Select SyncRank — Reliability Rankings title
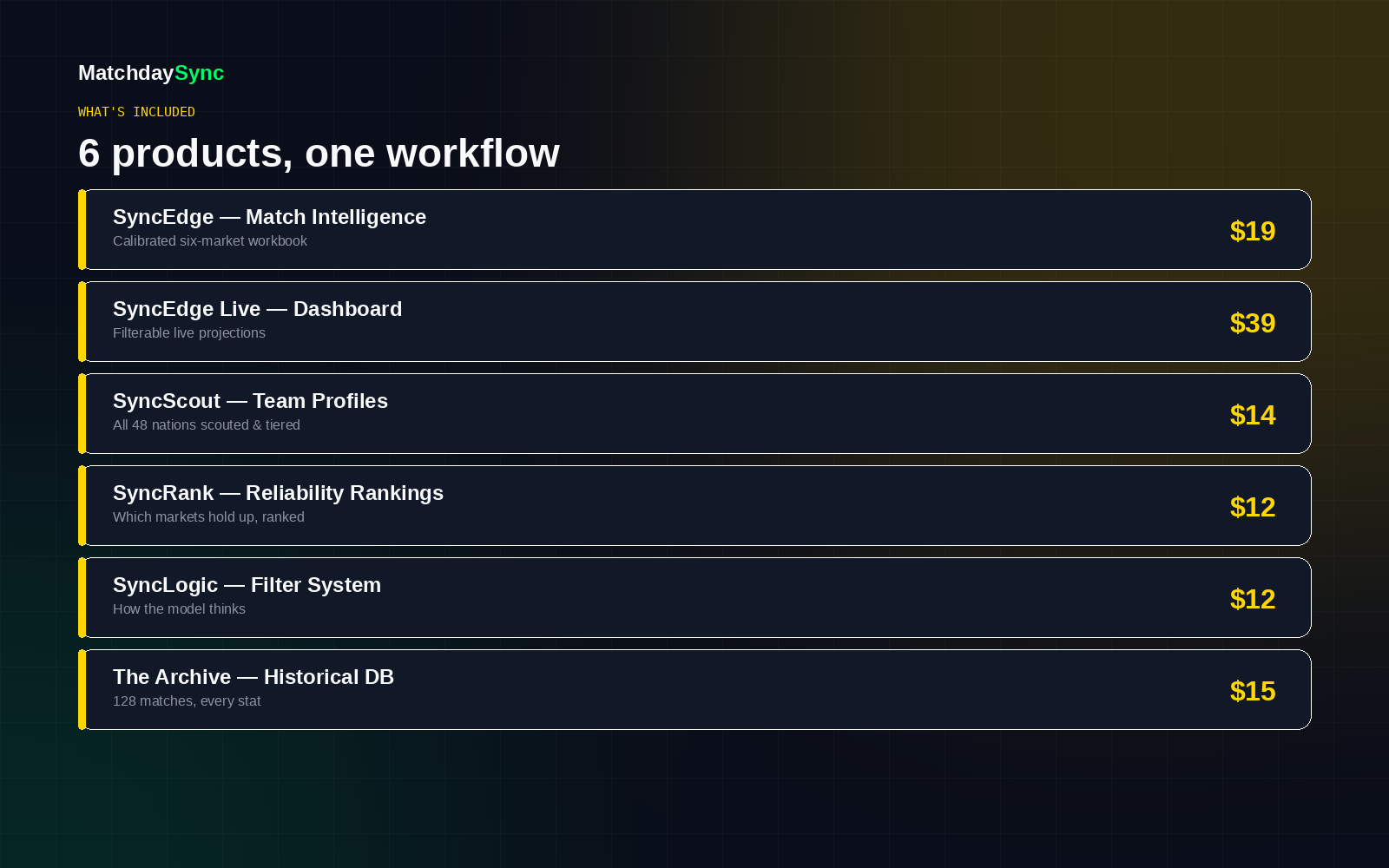Viewport: 1389px width, 868px height. coord(278,493)
